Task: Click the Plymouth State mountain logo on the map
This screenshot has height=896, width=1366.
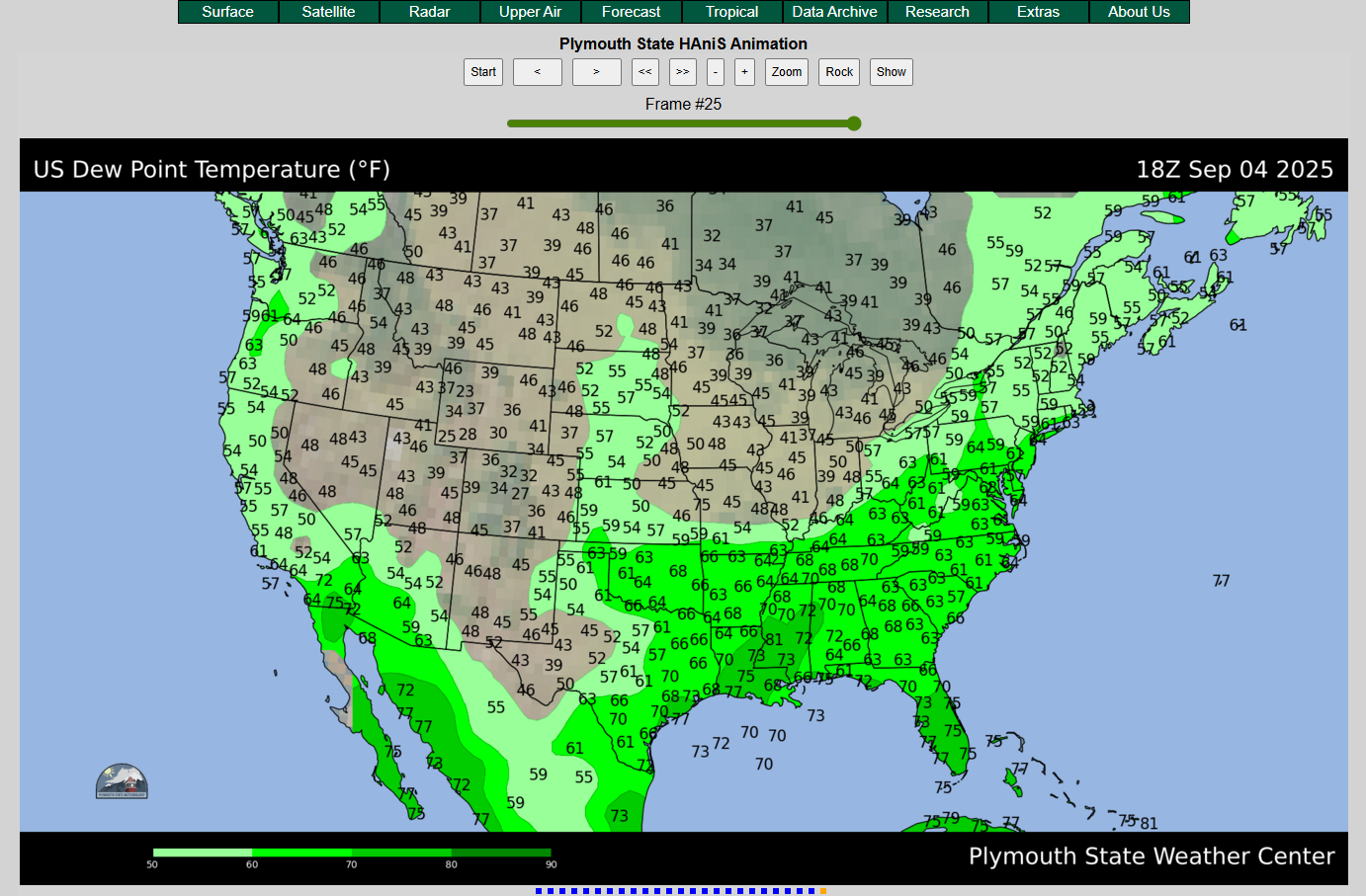Action: 121,779
